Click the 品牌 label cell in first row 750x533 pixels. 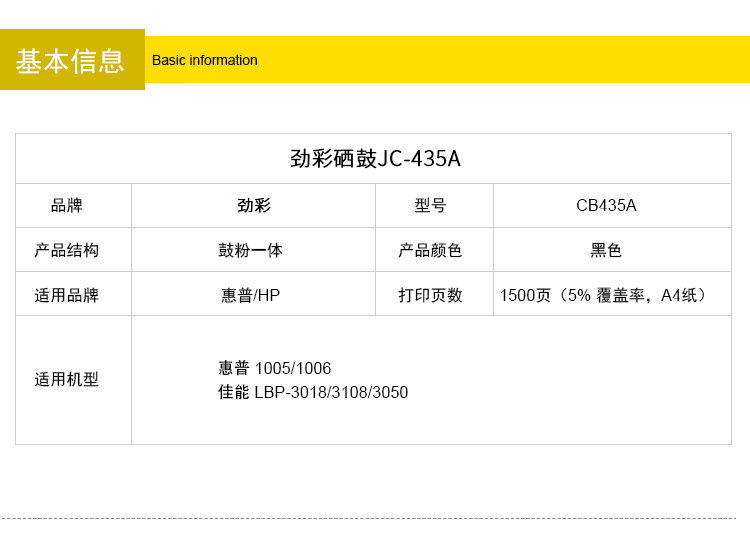(x=67, y=206)
